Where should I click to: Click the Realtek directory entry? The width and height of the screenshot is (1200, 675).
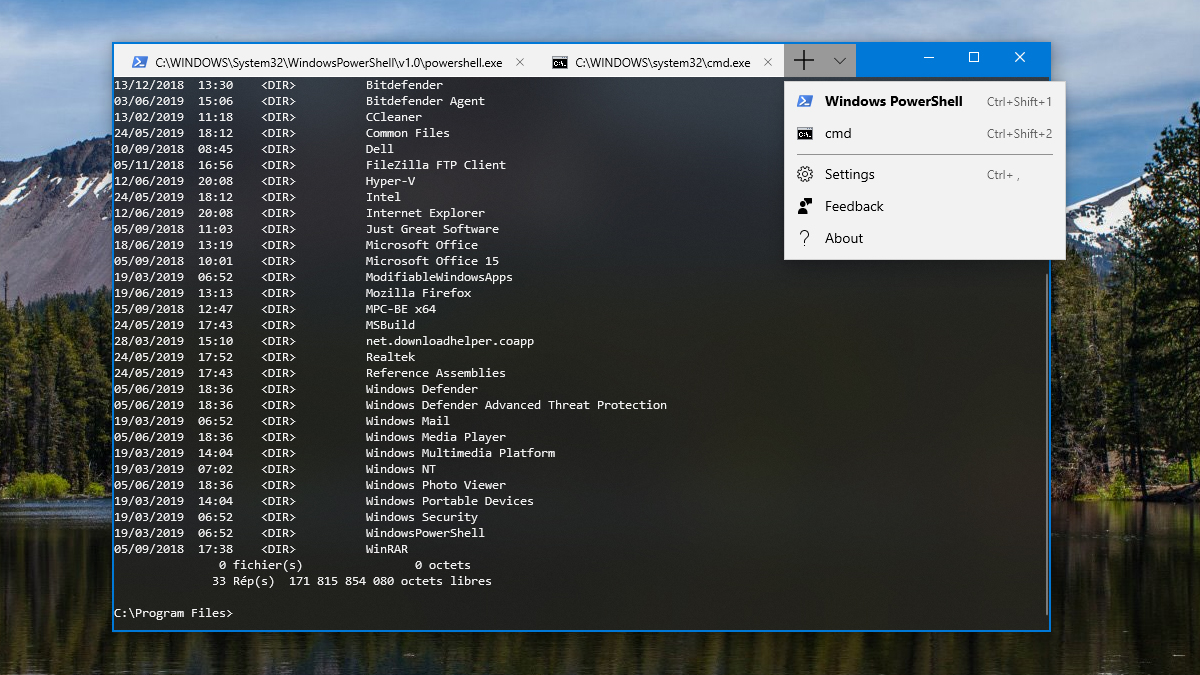click(x=390, y=357)
